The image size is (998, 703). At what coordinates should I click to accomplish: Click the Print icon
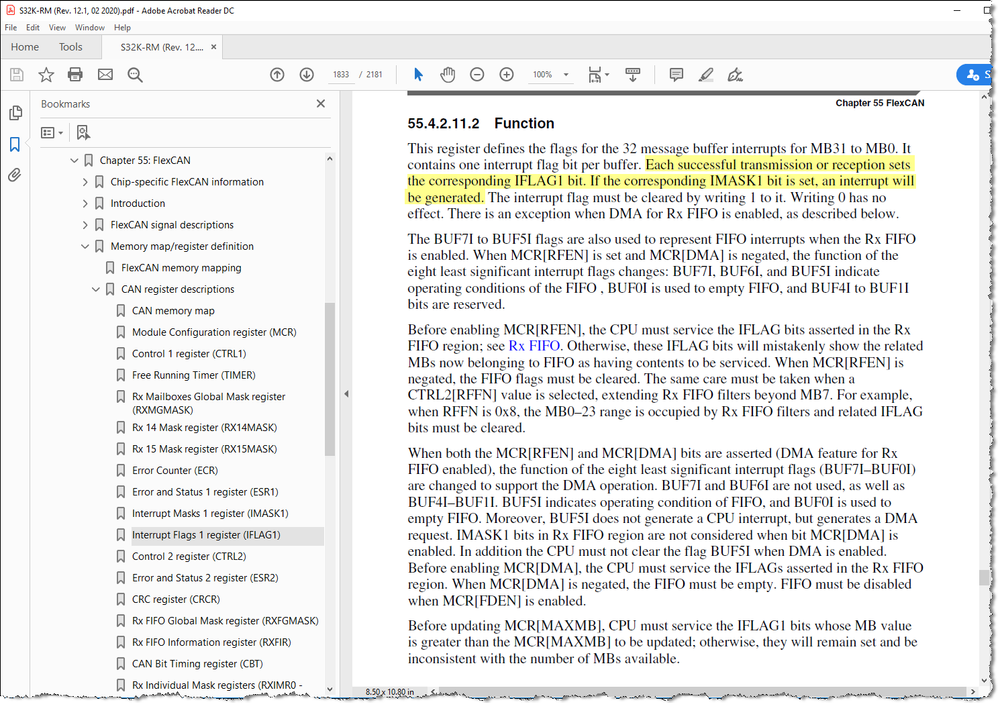(75, 74)
